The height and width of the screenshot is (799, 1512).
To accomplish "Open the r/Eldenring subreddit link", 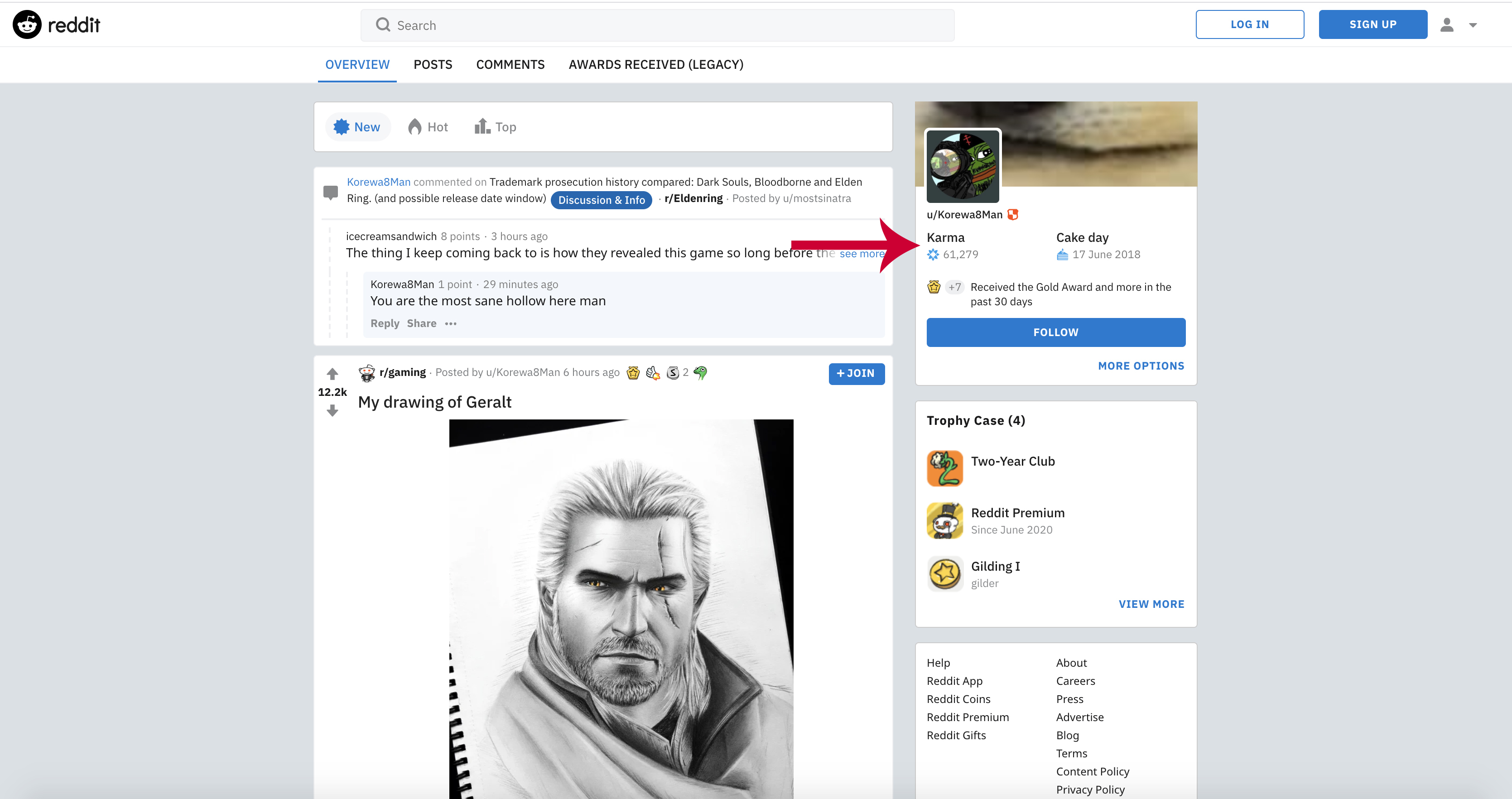I will (693, 198).
